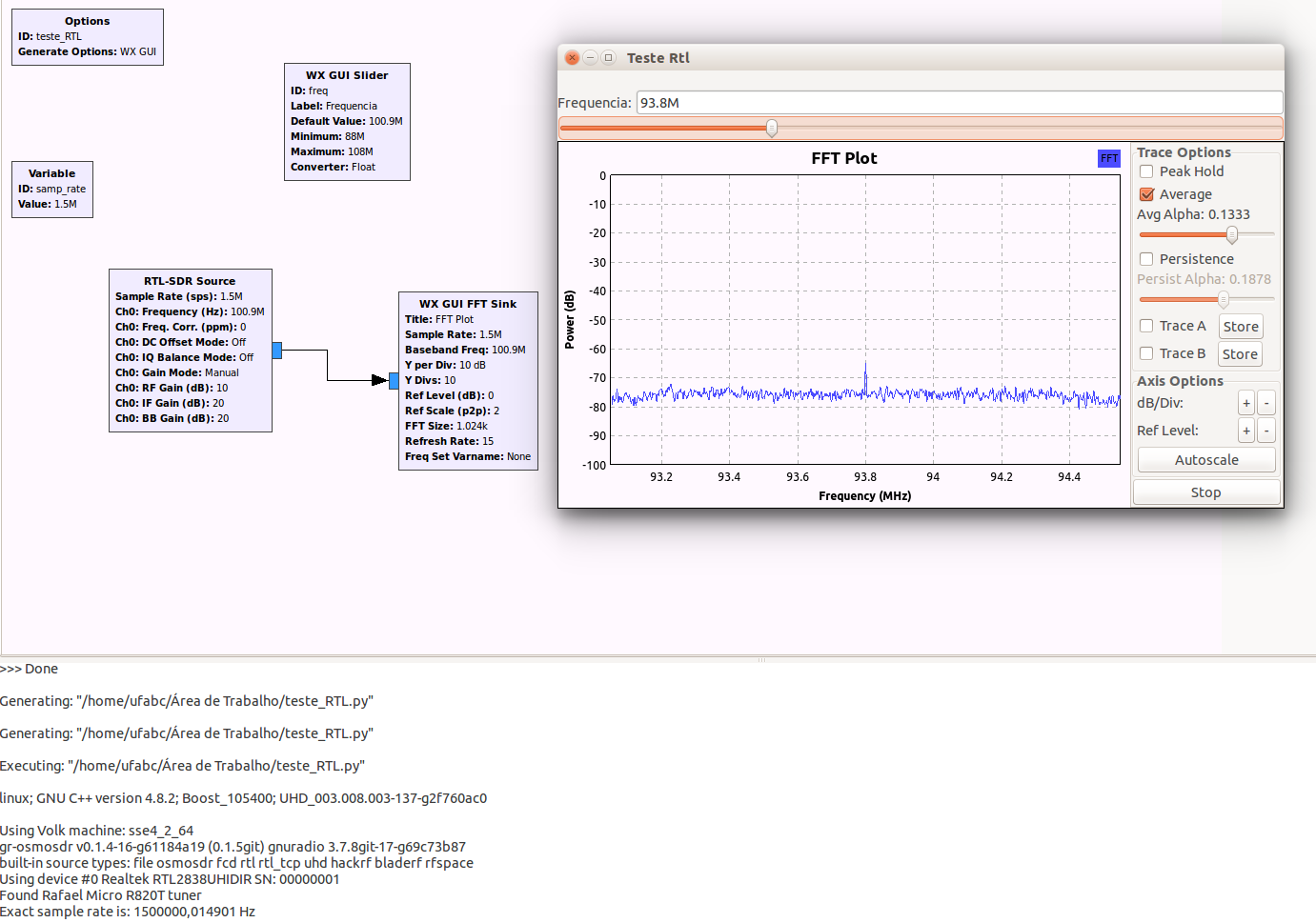Increase dB/Div with plus button
This screenshot has width=1316, height=923.
pos(1245,403)
